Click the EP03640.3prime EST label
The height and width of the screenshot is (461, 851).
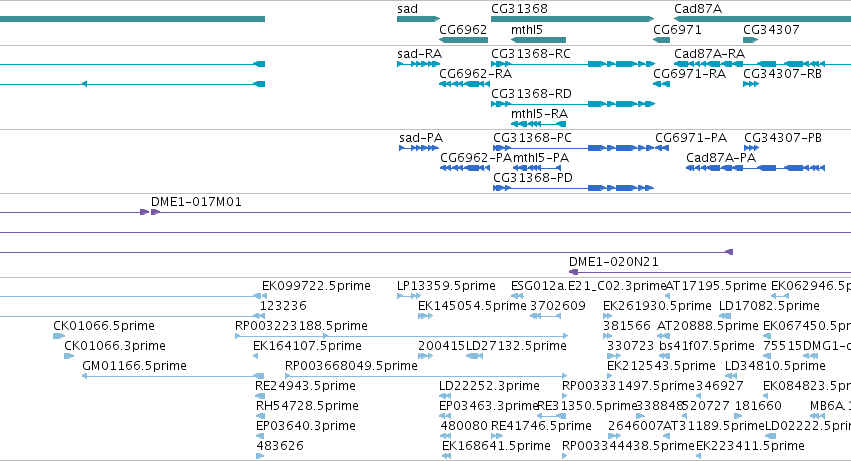(x=306, y=426)
